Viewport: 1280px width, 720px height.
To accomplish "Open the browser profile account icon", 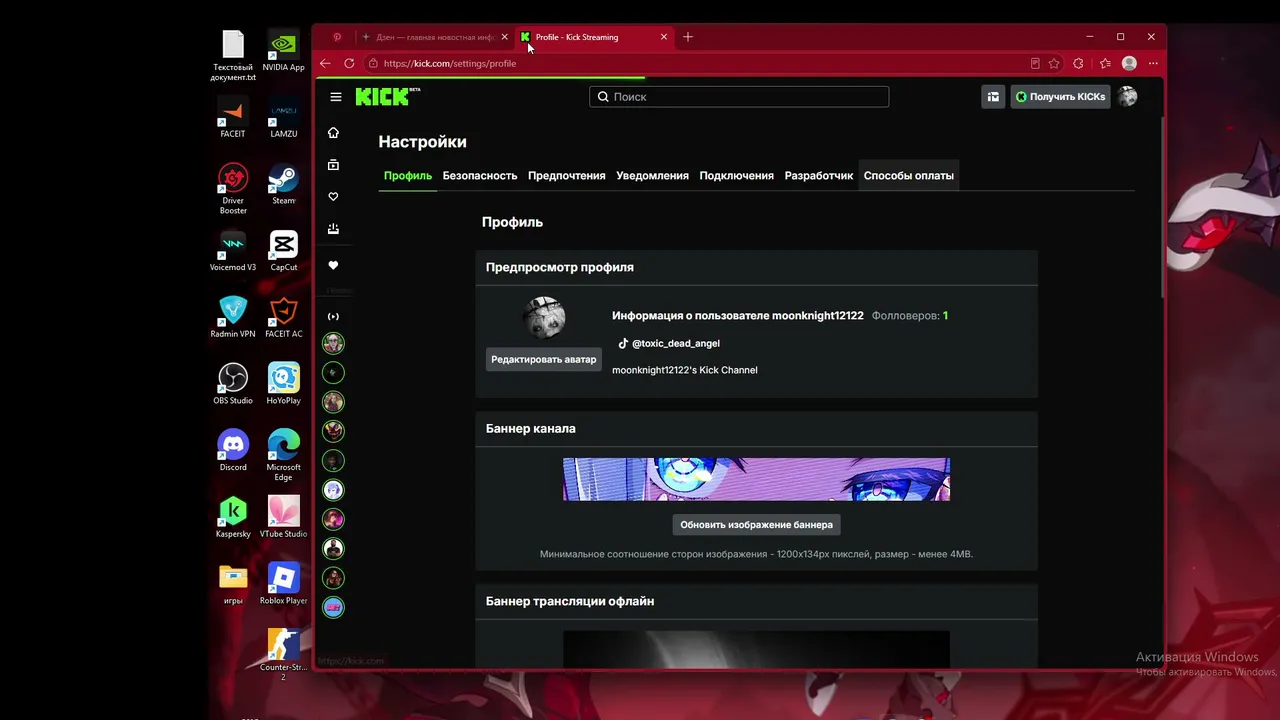I will (1129, 63).
